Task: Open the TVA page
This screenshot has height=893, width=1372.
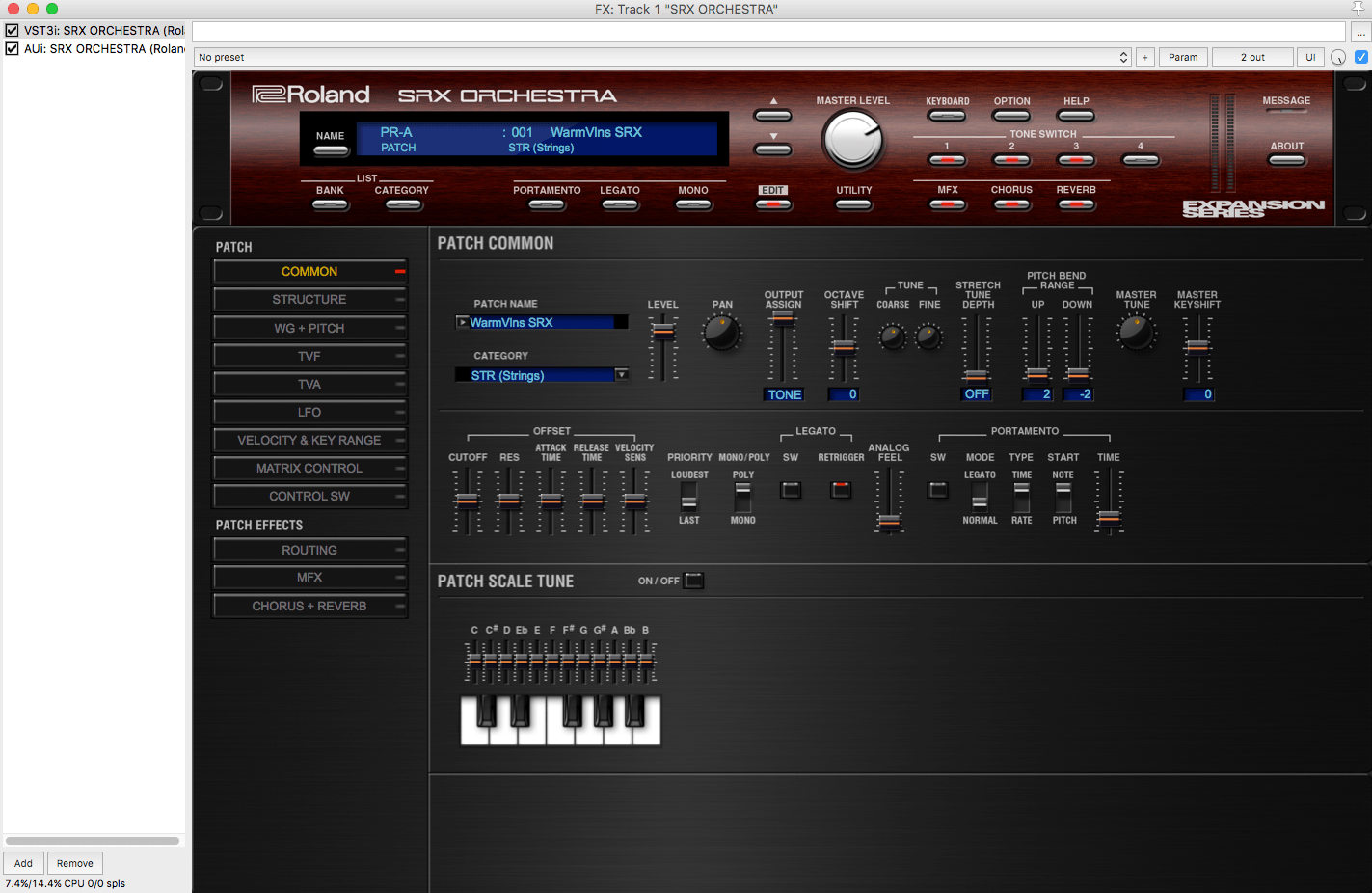Action: [x=309, y=384]
